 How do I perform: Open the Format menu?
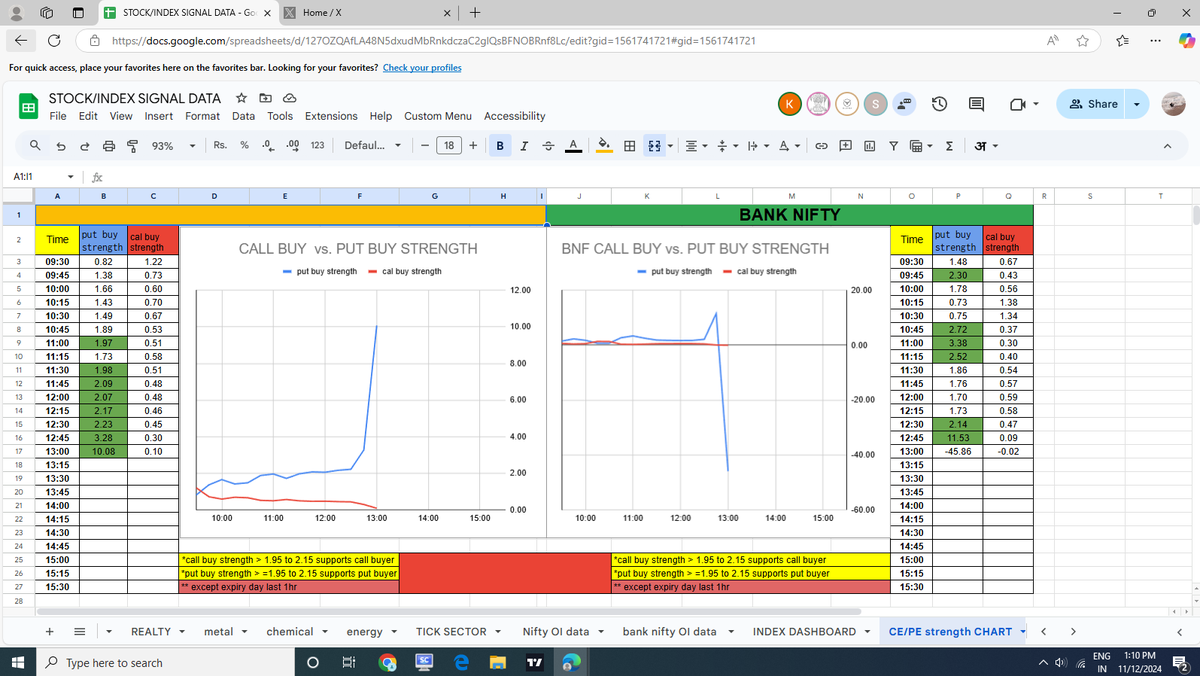pyautogui.click(x=203, y=116)
